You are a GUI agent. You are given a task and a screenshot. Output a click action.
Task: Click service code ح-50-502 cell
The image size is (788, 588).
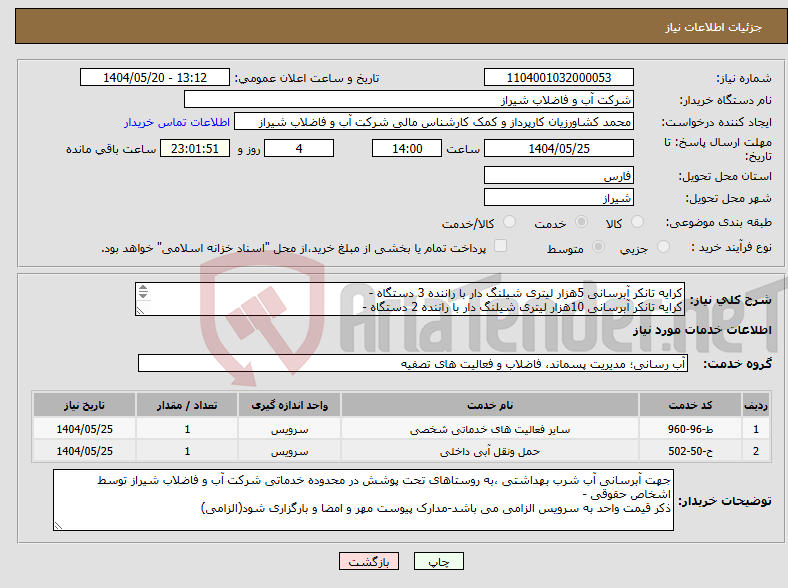tap(691, 451)
